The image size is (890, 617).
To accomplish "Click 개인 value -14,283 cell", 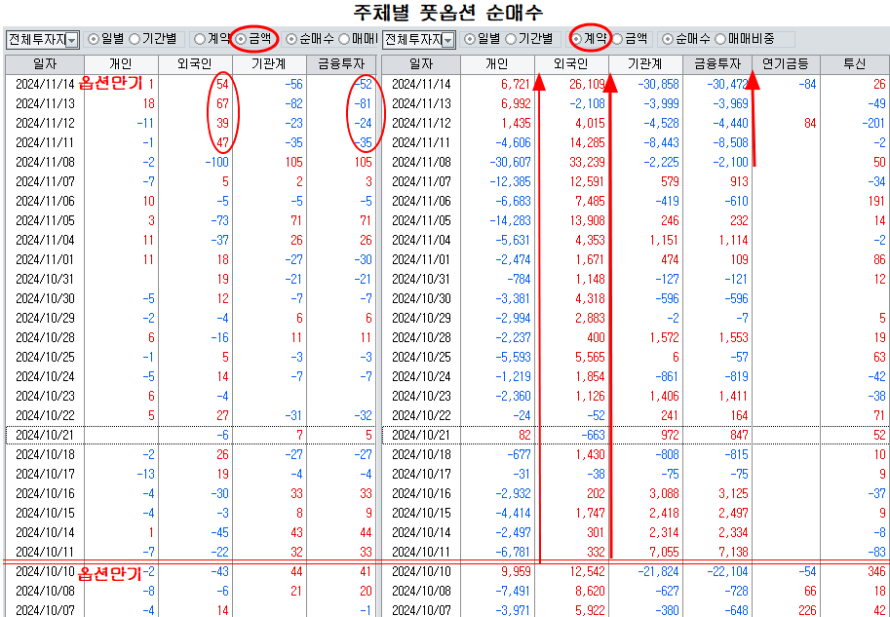I will pos(509,221).
